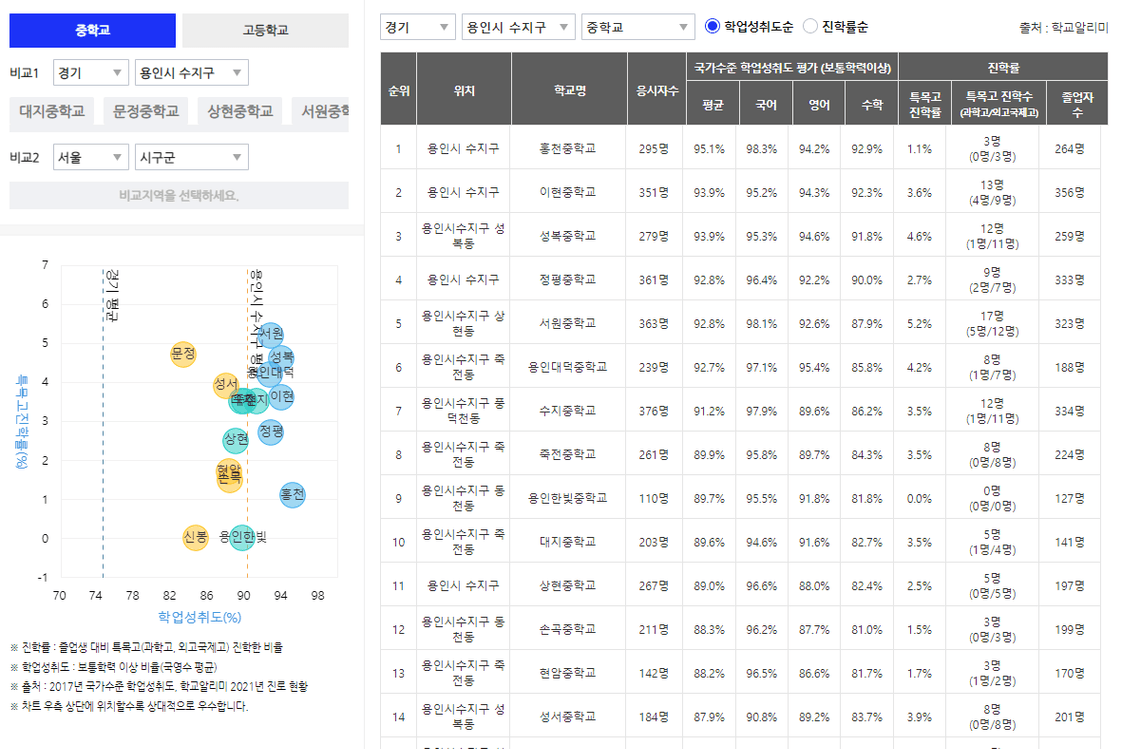This screenshot has width=1122, height=749.
Task: Click the 대지중학교 comparison chip
Action: click(x=52, y=112)
